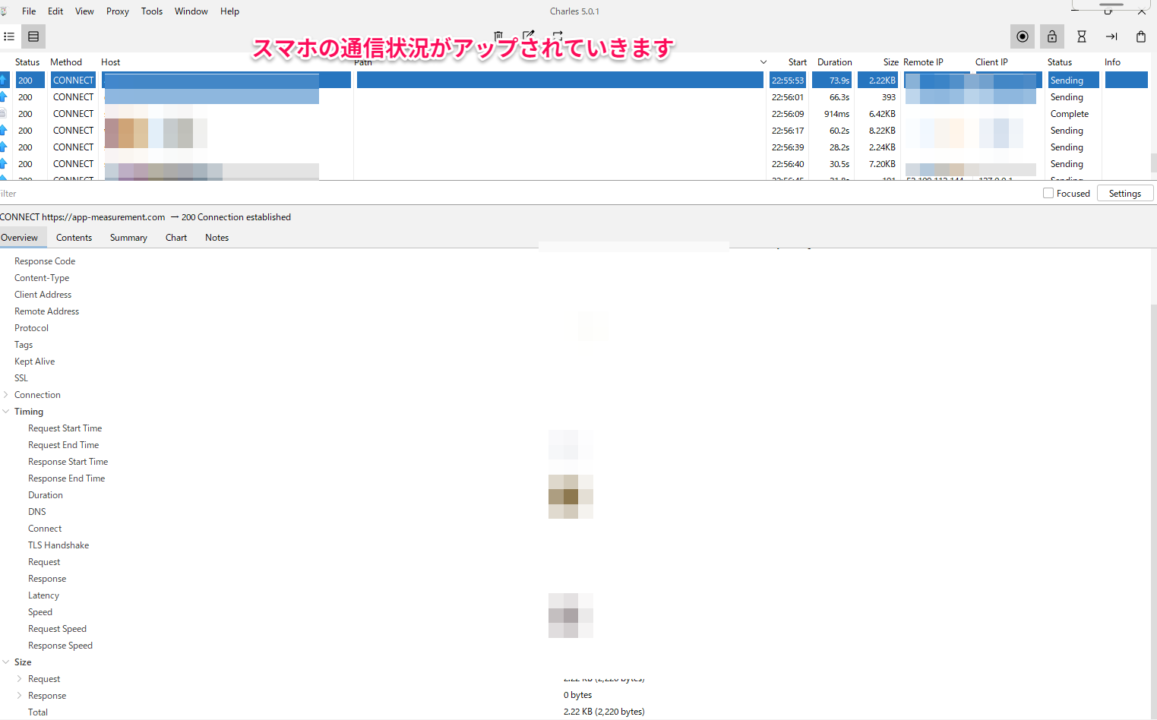Select the DNS timing row
This screenshot has width=1157, height=720.
point(576,512)
